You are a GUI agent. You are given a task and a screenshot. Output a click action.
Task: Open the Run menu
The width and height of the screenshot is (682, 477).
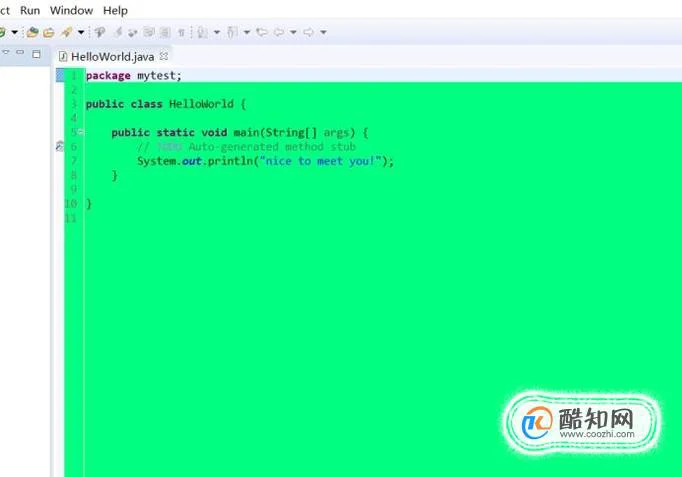click(x=30, y=10)
